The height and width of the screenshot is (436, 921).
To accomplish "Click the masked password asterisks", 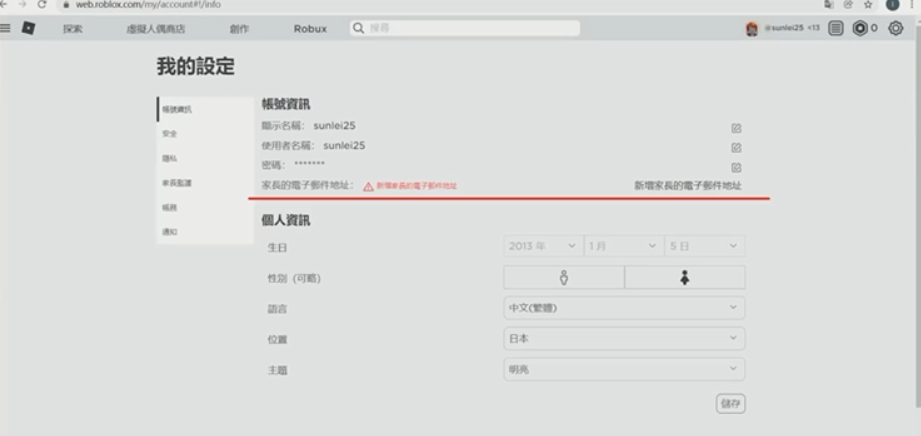I will click(x=310, y=165).
